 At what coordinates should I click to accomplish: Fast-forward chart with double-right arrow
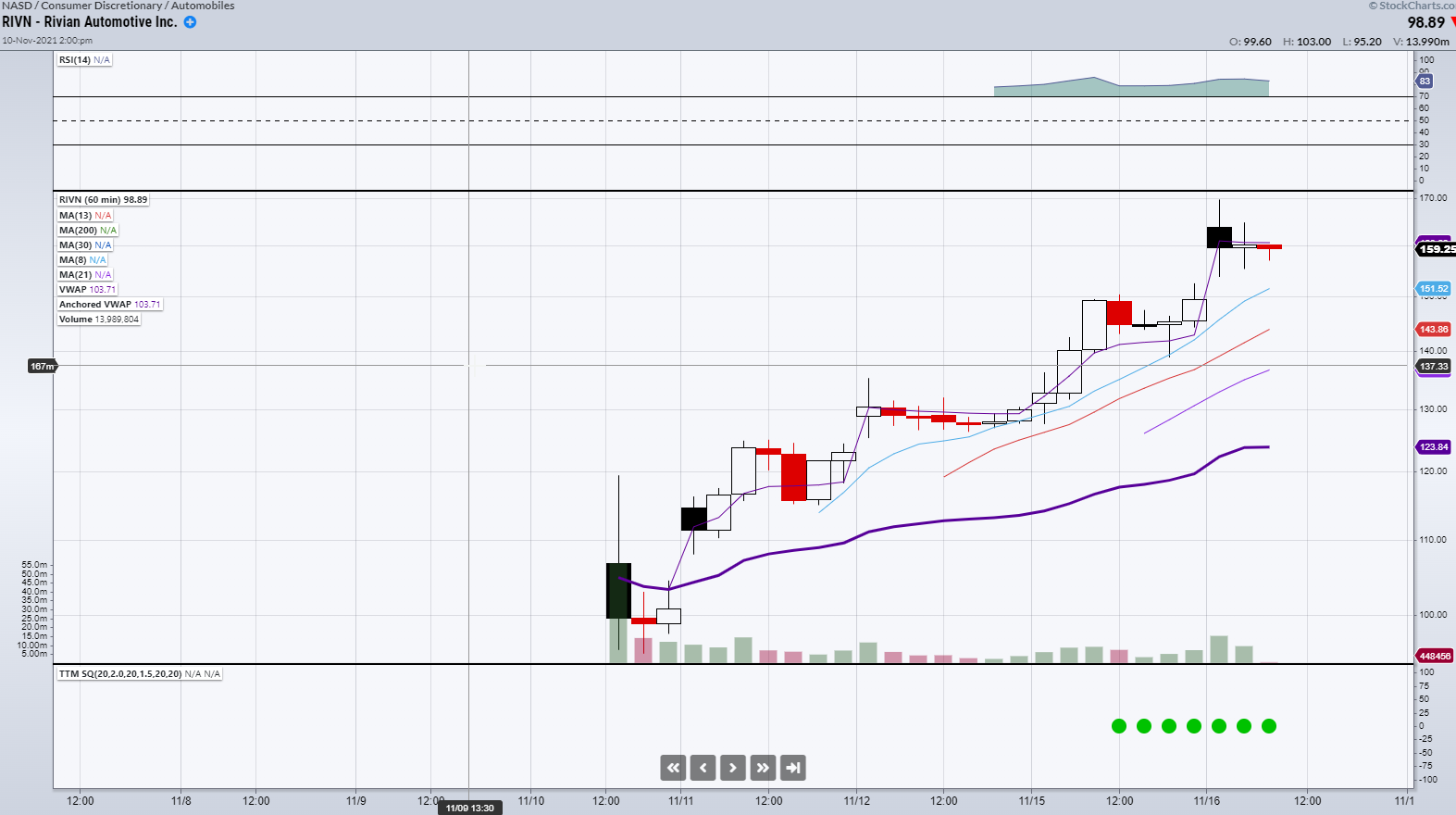[x=763, y=768]
